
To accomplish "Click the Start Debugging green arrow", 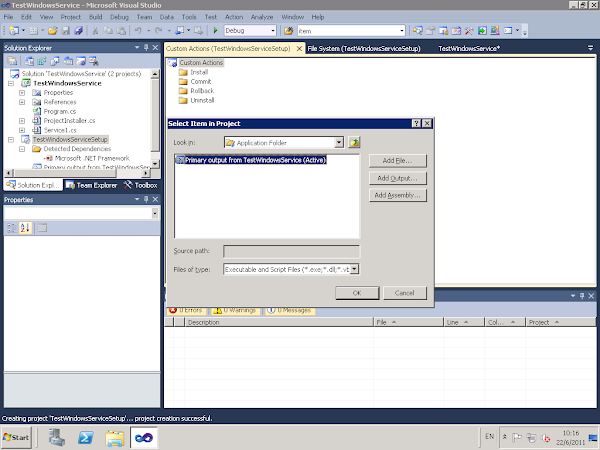I will click(x=215, y=31).
